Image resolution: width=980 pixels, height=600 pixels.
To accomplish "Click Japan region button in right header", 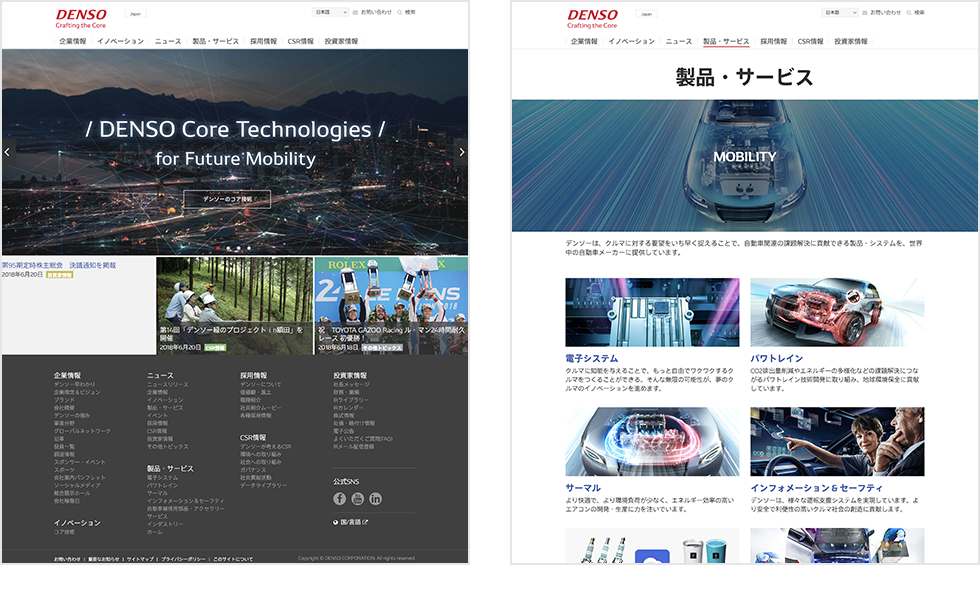I will (646, 13).
